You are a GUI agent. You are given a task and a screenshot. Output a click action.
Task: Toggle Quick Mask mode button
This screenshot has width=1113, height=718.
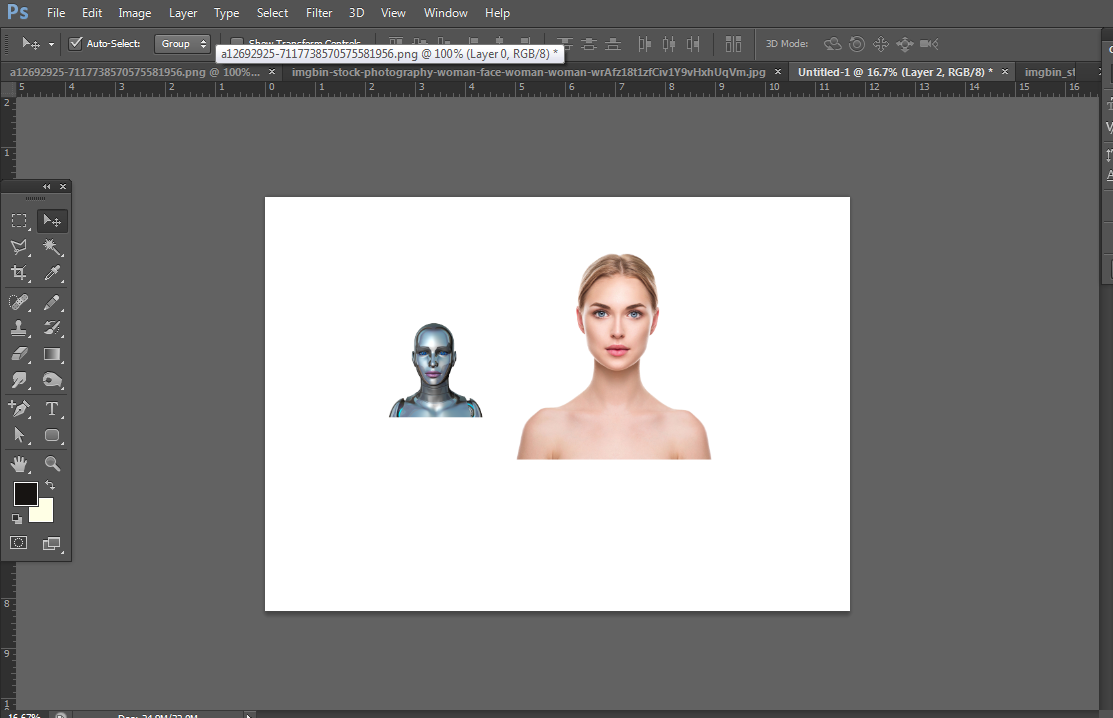click(x=19, y=543)
